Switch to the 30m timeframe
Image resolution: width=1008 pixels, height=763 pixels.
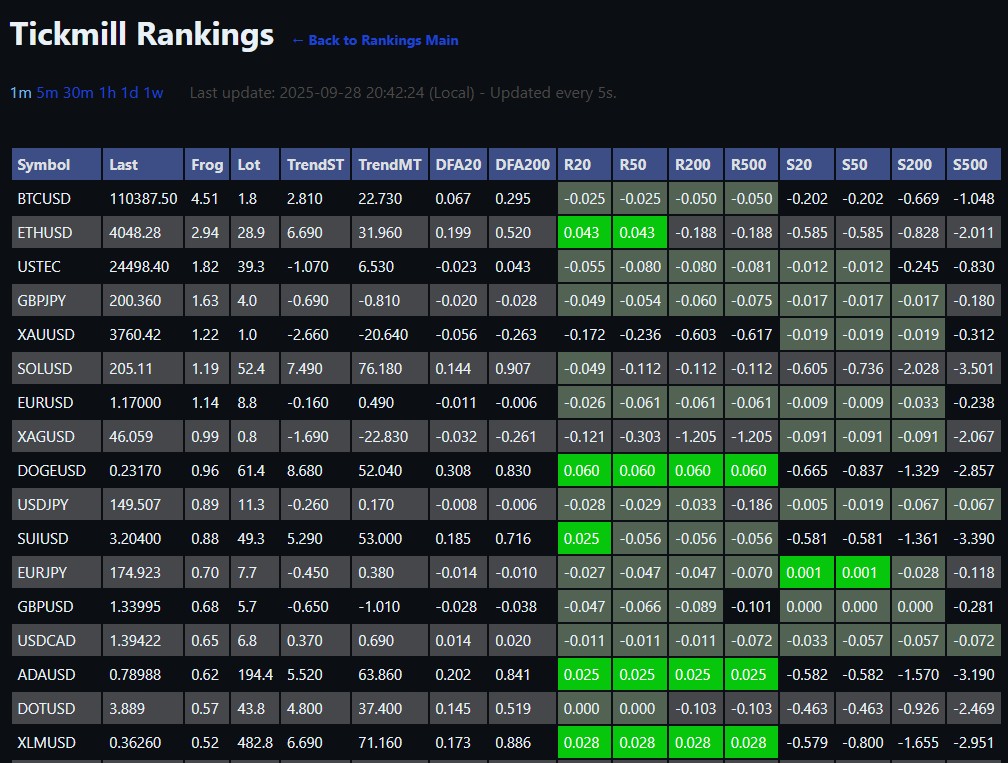(78, 93)
